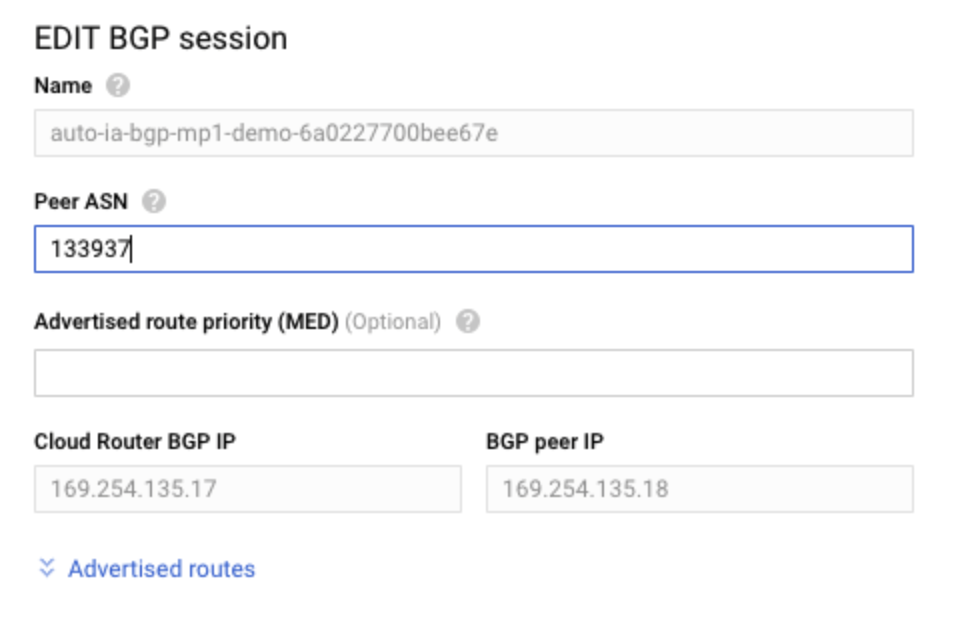
Task: Click the help icon beside Name
Action: 118,86
